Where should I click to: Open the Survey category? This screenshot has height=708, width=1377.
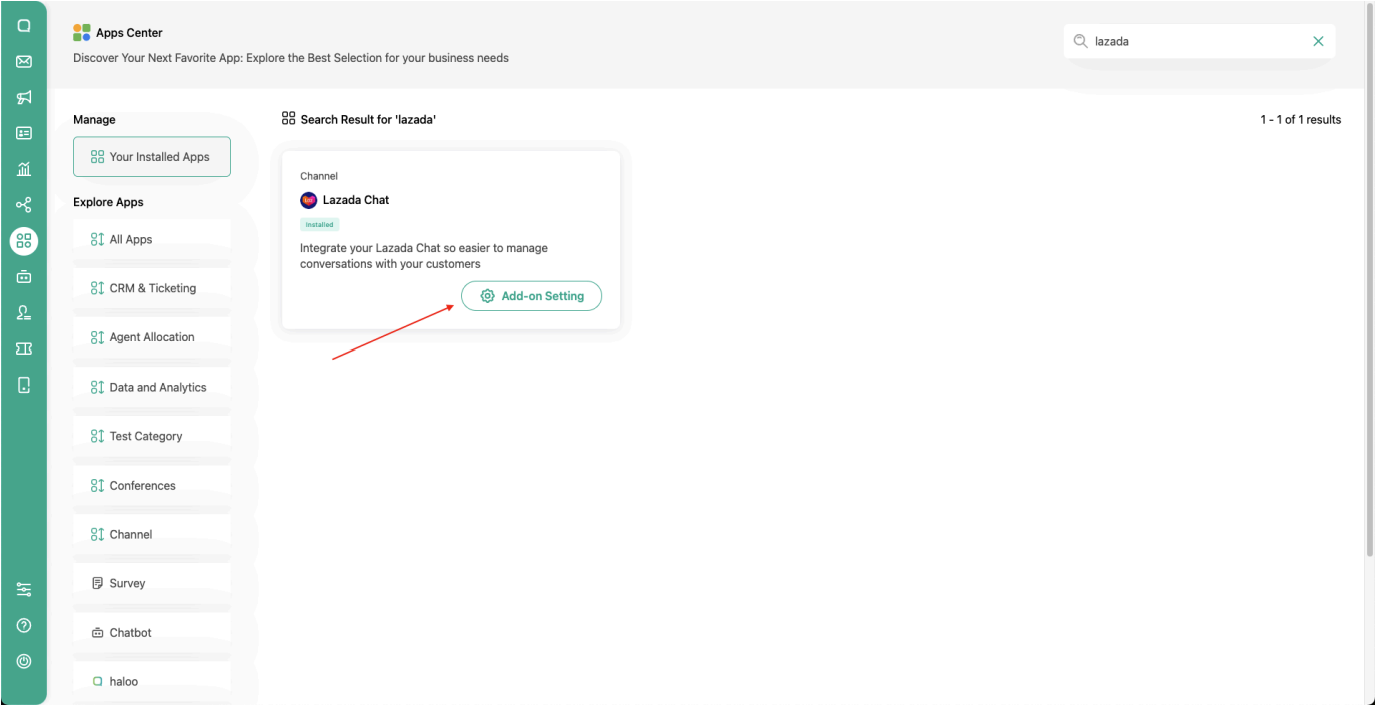click(x=152, y=584)
